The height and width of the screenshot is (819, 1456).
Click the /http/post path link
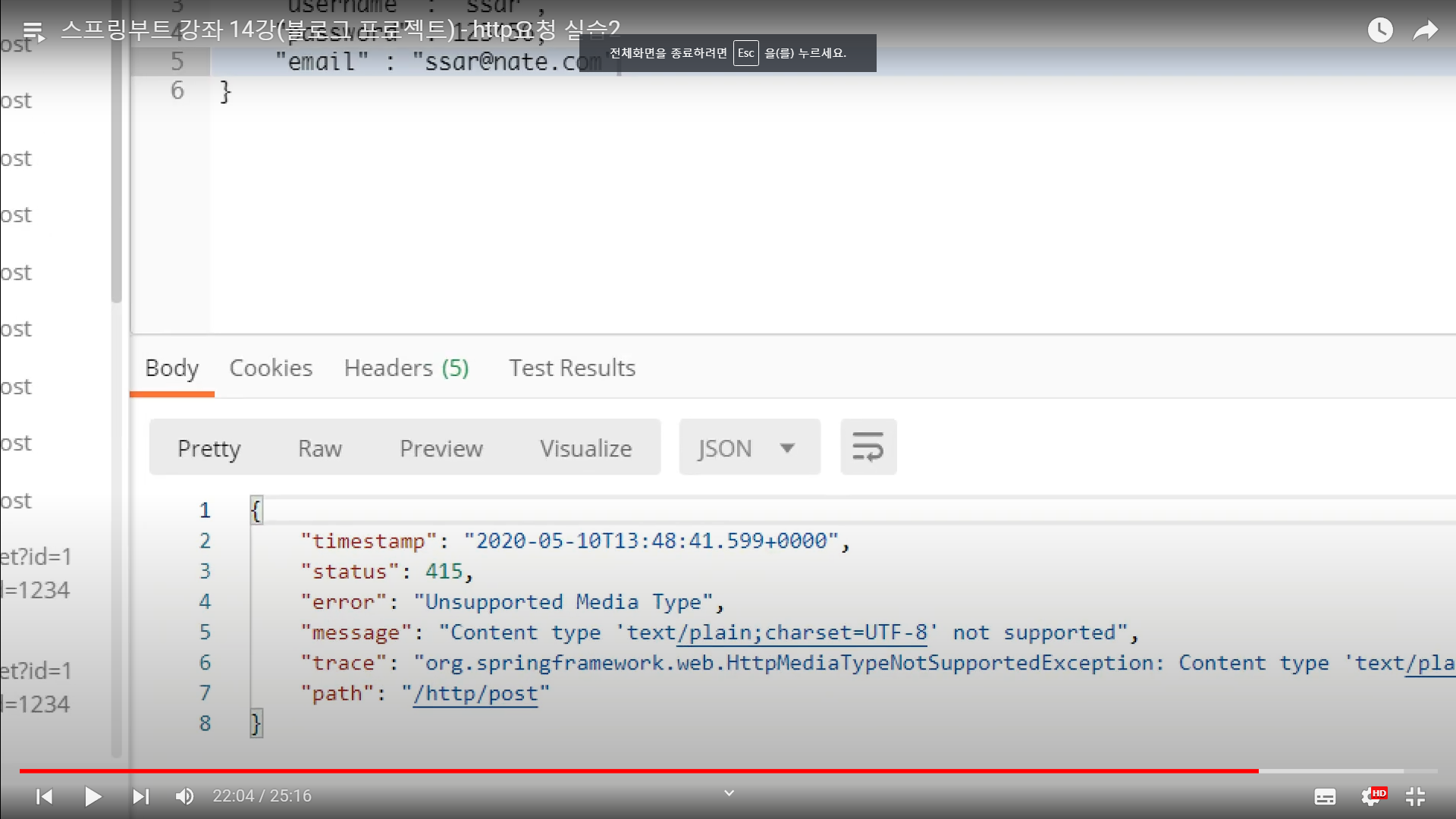(475, 693)
